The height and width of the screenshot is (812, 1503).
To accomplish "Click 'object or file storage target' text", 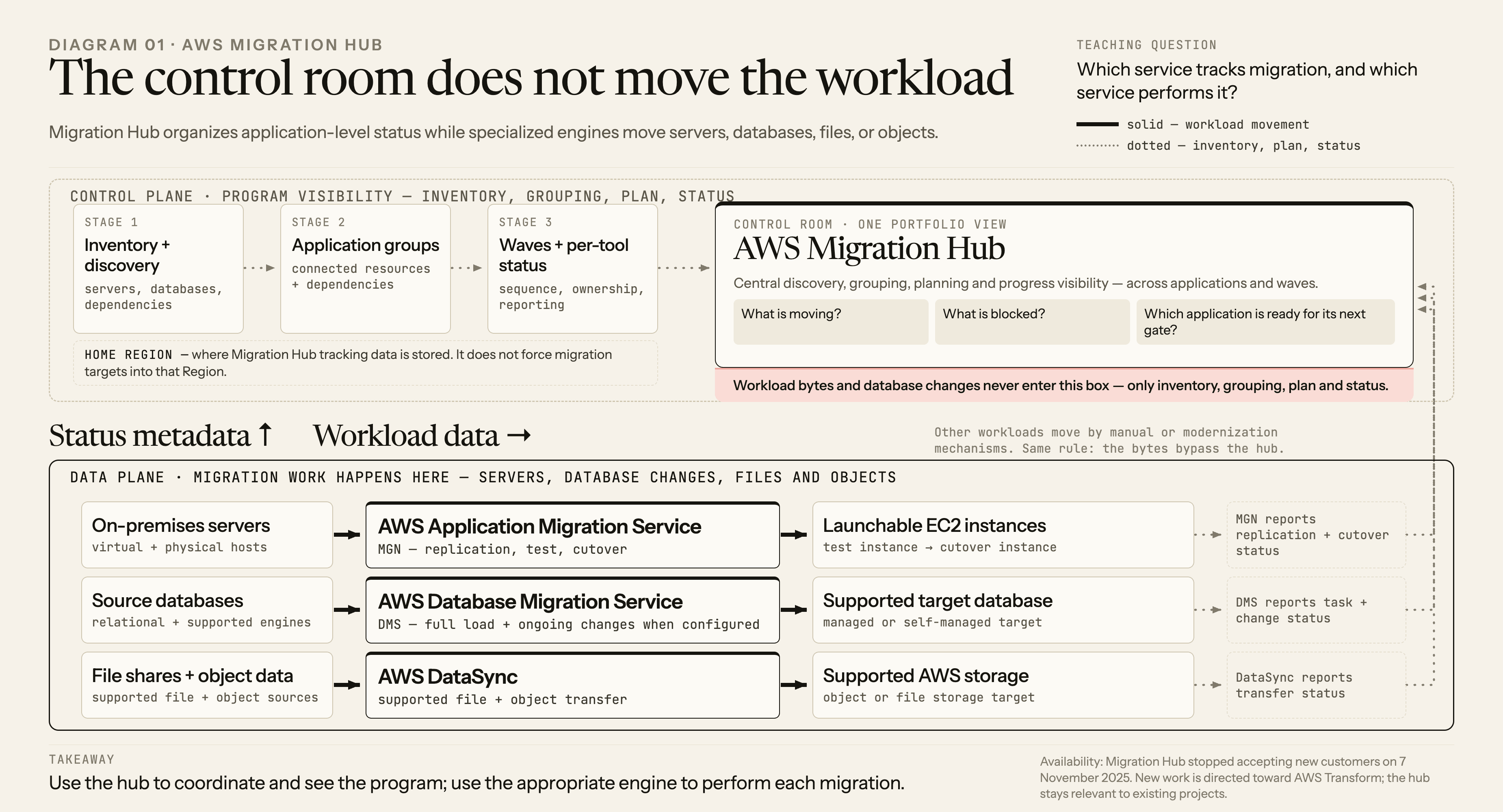I will (929, 698).
